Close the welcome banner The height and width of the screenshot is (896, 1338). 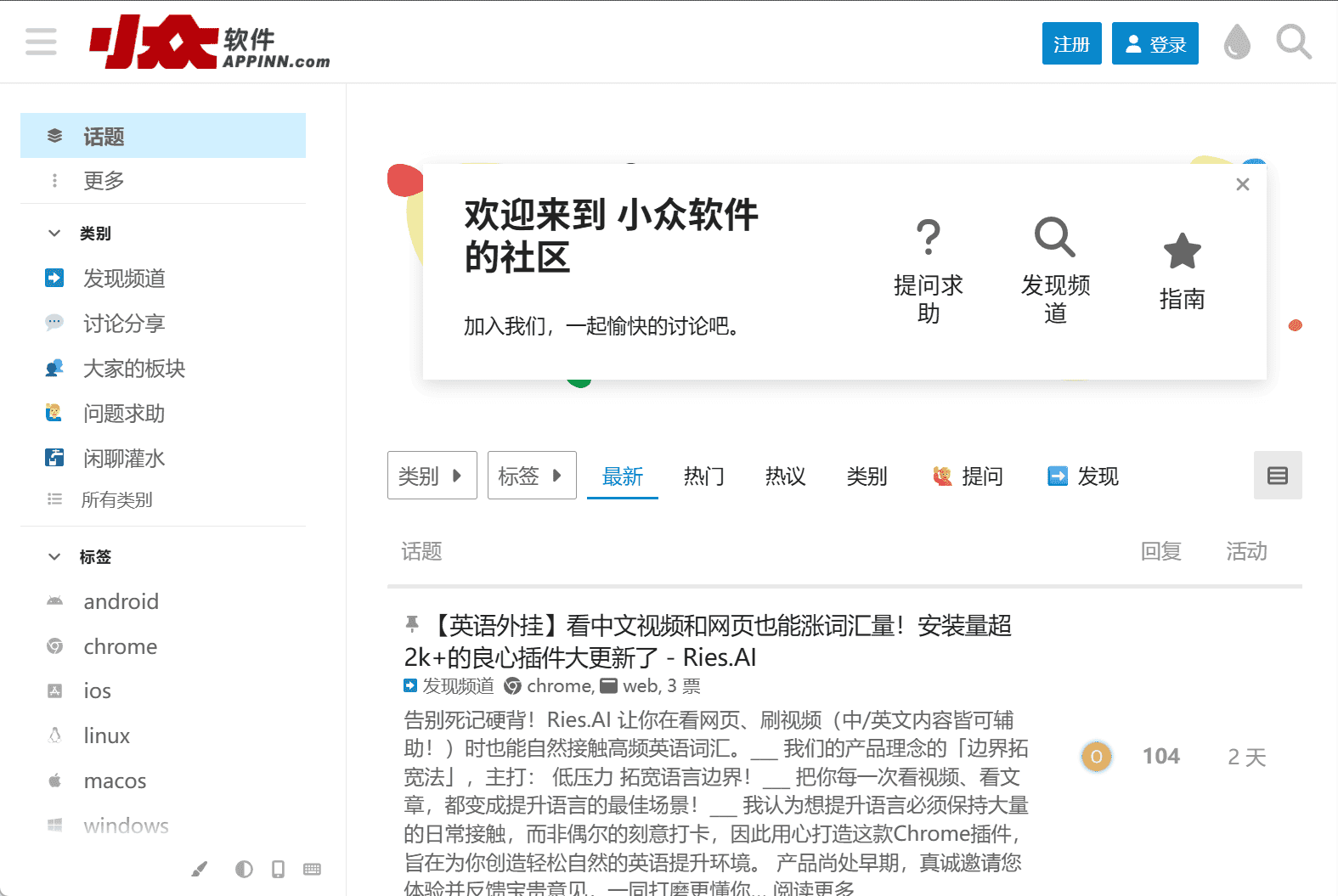(x=1242, y=184)
